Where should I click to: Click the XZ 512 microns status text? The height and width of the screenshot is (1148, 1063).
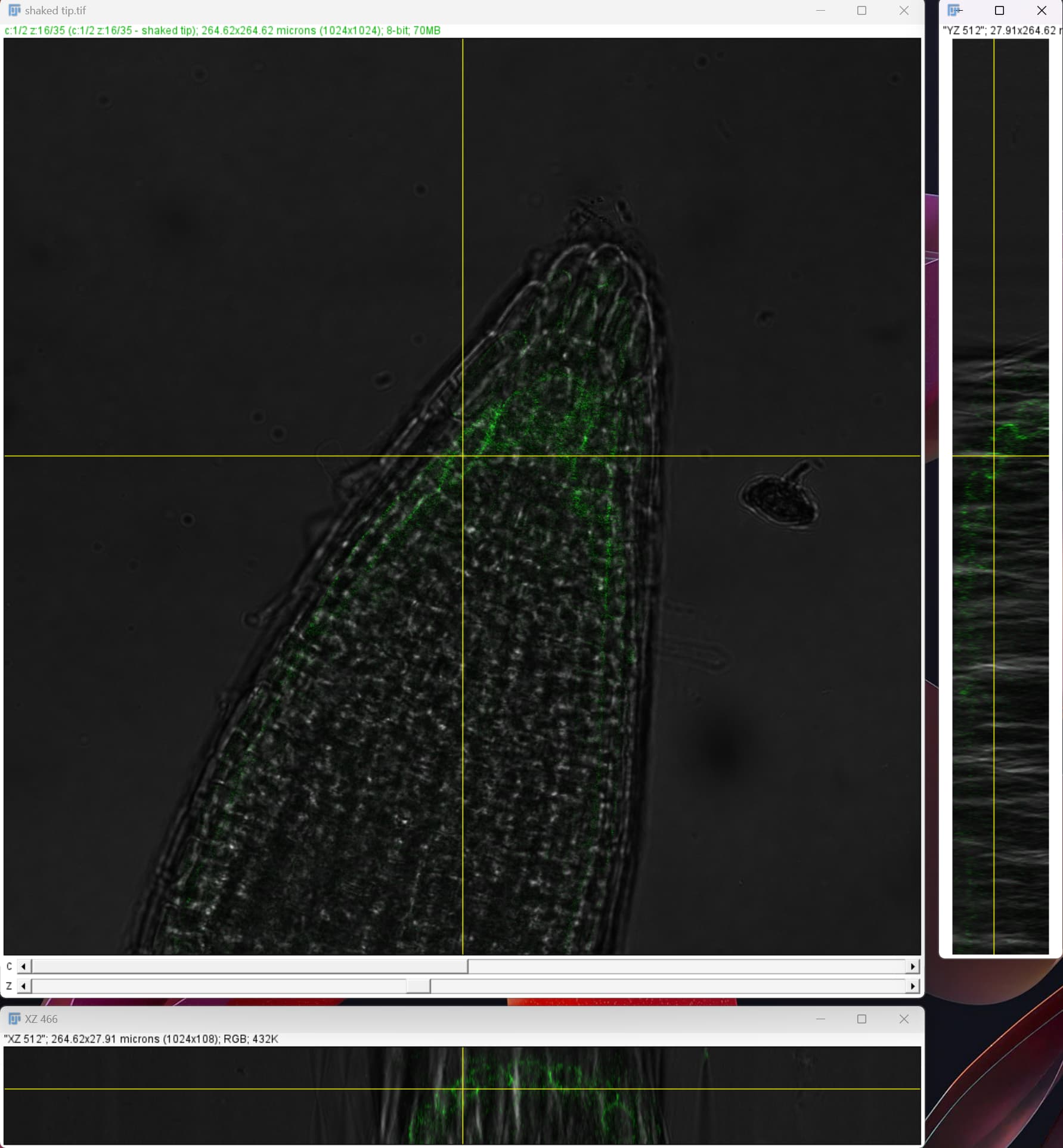tap(141, 1039)
